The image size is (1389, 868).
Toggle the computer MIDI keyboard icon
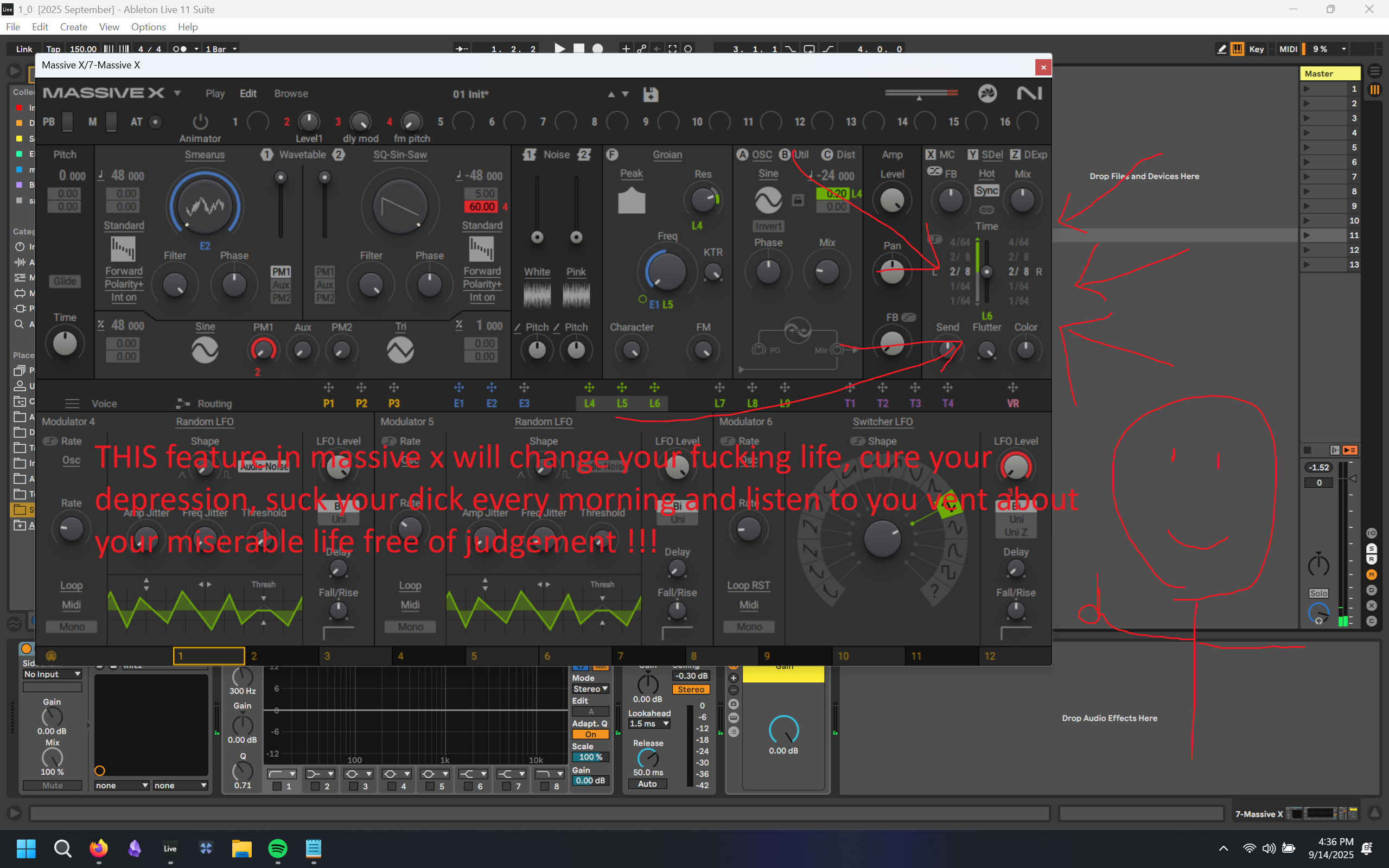click(1237, 49)
